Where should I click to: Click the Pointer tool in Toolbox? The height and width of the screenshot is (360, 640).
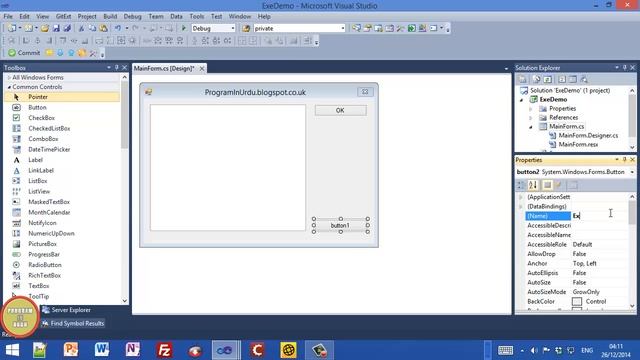[62, 97]
